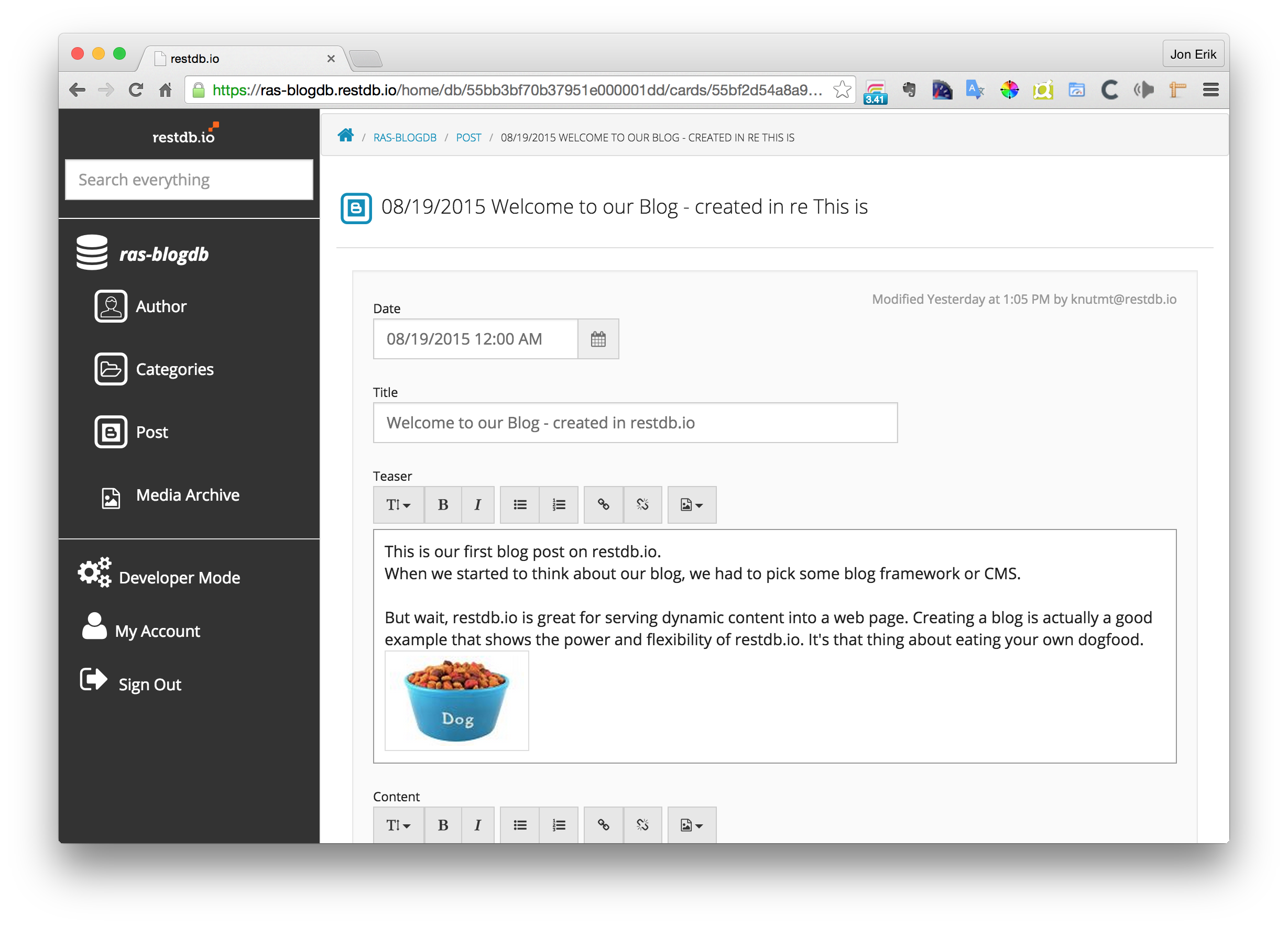1288x927 pixels.
Task: Open the RAS-BLOGDB breadcrumb link
Action: [x=405, y=138]
